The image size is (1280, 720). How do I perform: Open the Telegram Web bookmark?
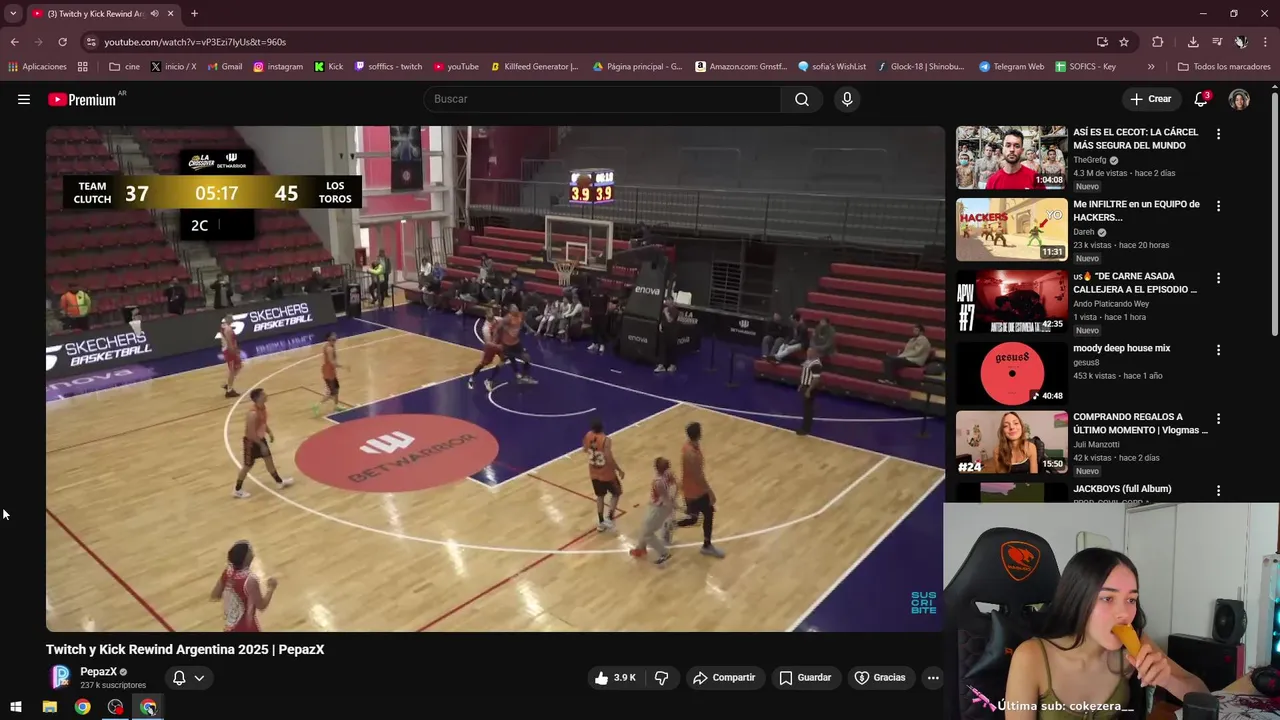pos(1011,67)
